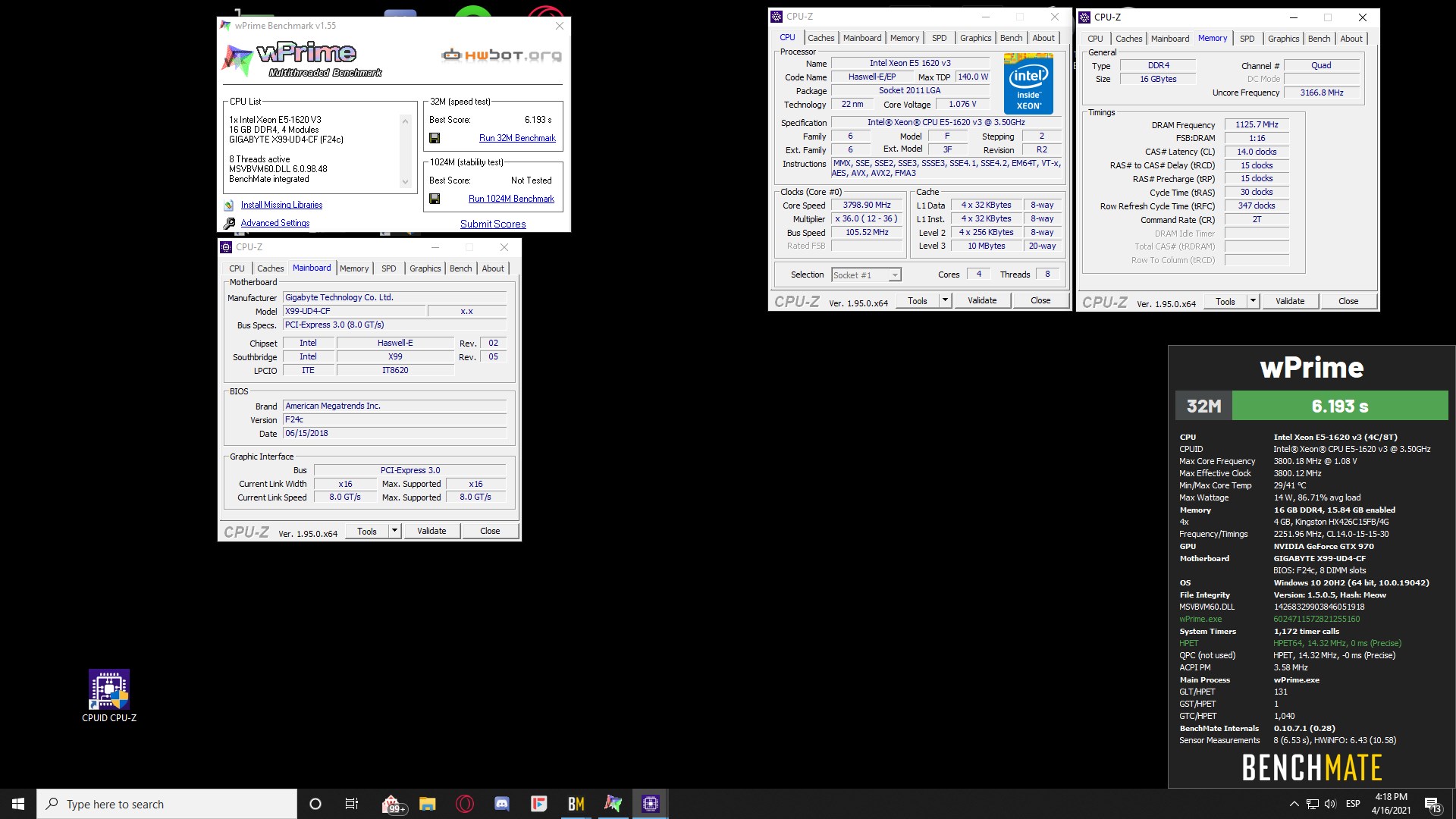Click the wrench icon beside Advanced Settings
Viewport: 1456px width, 819px height.
point(229,223)
